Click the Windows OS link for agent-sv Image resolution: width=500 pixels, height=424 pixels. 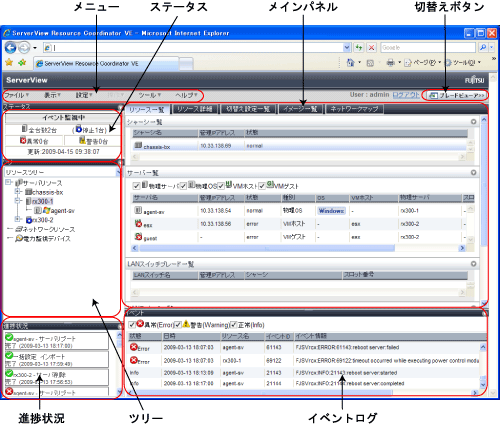pyautogui.click(x=331, y=211)
